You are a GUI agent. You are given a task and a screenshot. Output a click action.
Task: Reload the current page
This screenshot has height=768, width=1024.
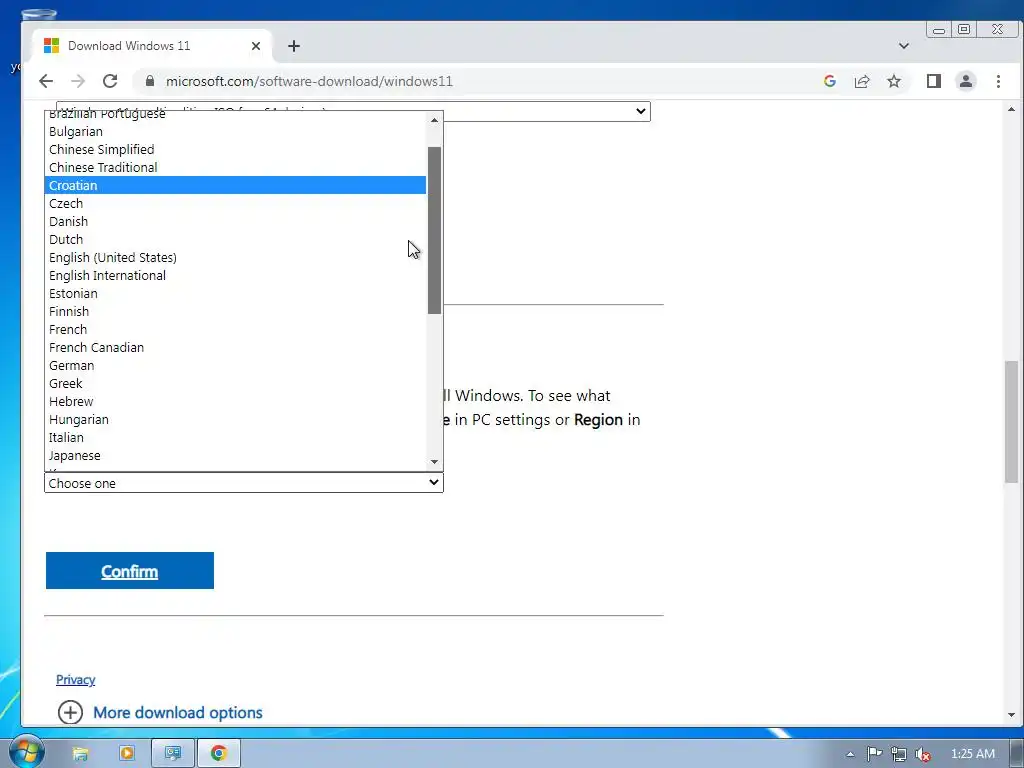pyautogui.click(x=110, y=81)
